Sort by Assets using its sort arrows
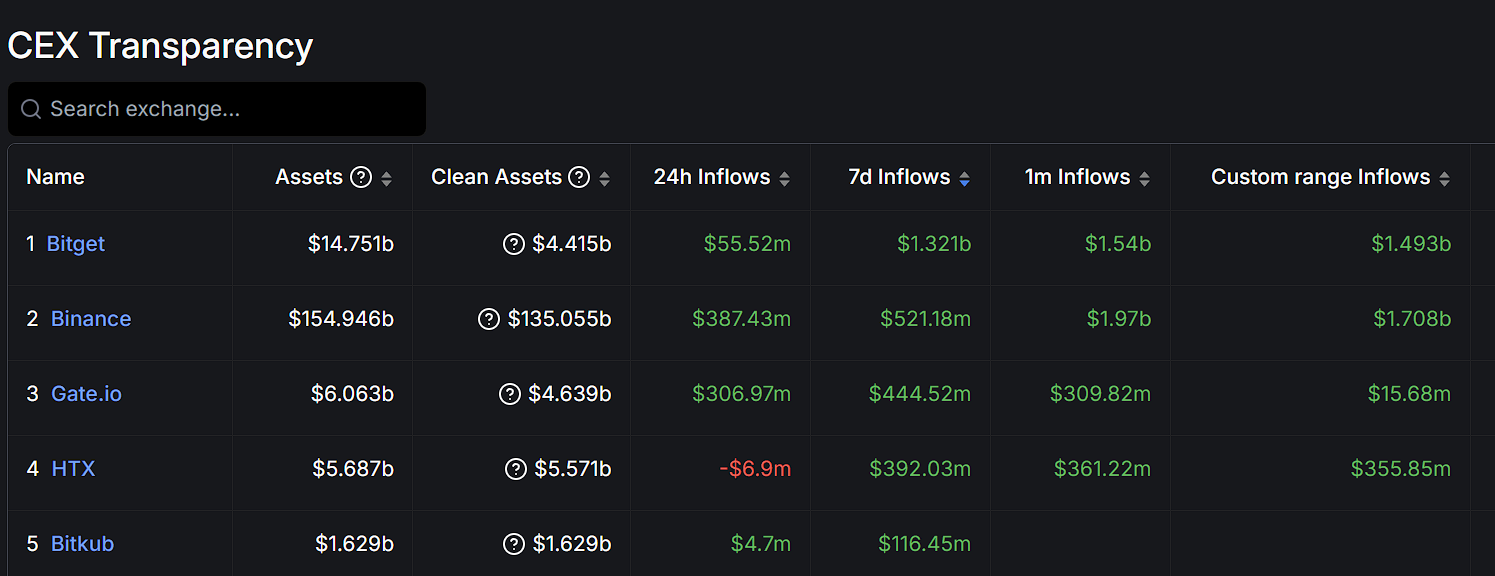 [387, 179]
